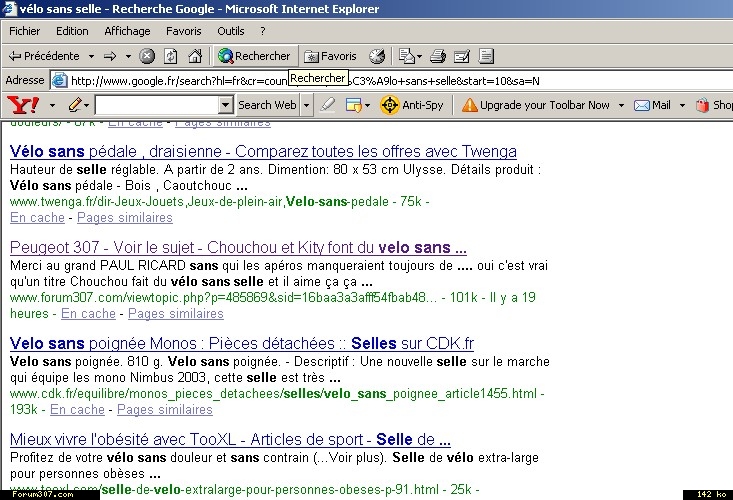
Task: Open the Mail toolbar icon with envelope
Action: 410,56
